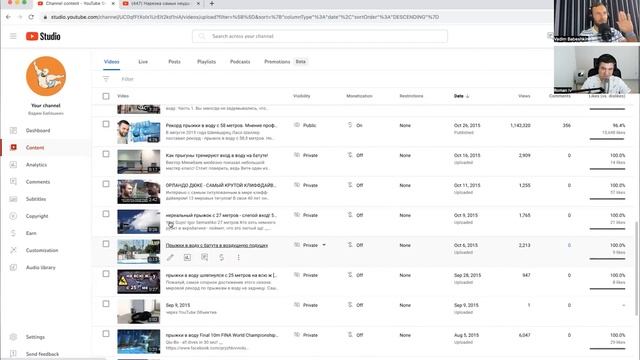The image size is (640, 360).
Task: Open Comments in the sidebar
Action: point(38,182)
